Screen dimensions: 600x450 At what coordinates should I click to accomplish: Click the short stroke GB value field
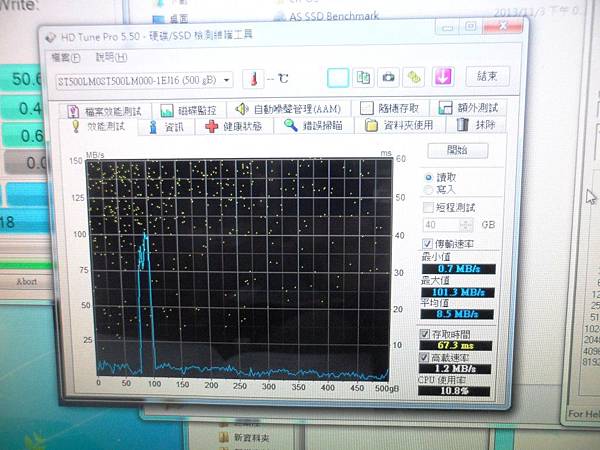[x=441, y=225]
